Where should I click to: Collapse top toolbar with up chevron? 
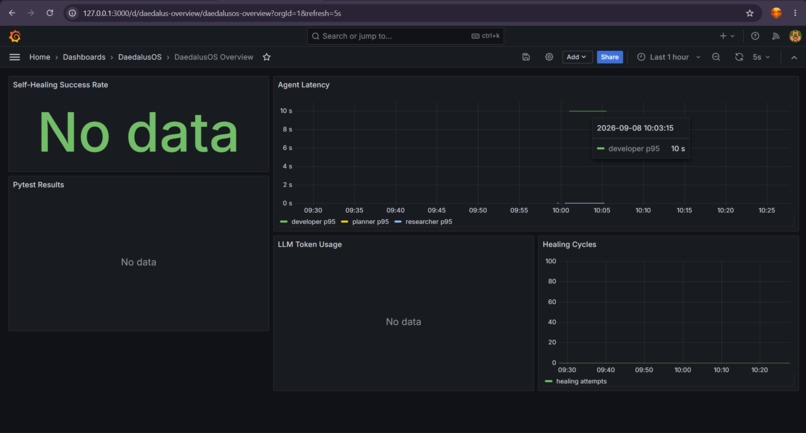coord(794,58)
